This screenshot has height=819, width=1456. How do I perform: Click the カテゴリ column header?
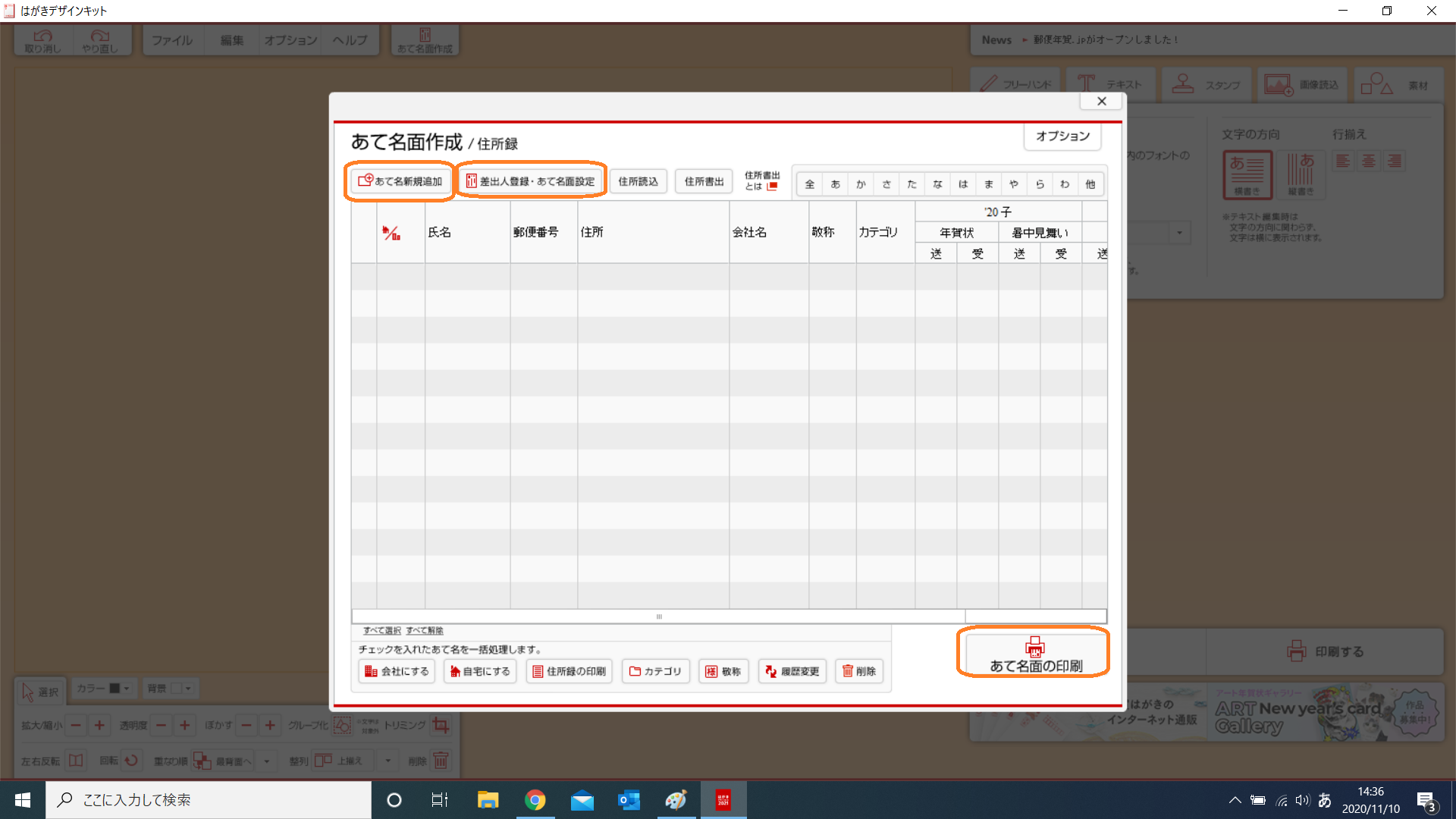886,233
